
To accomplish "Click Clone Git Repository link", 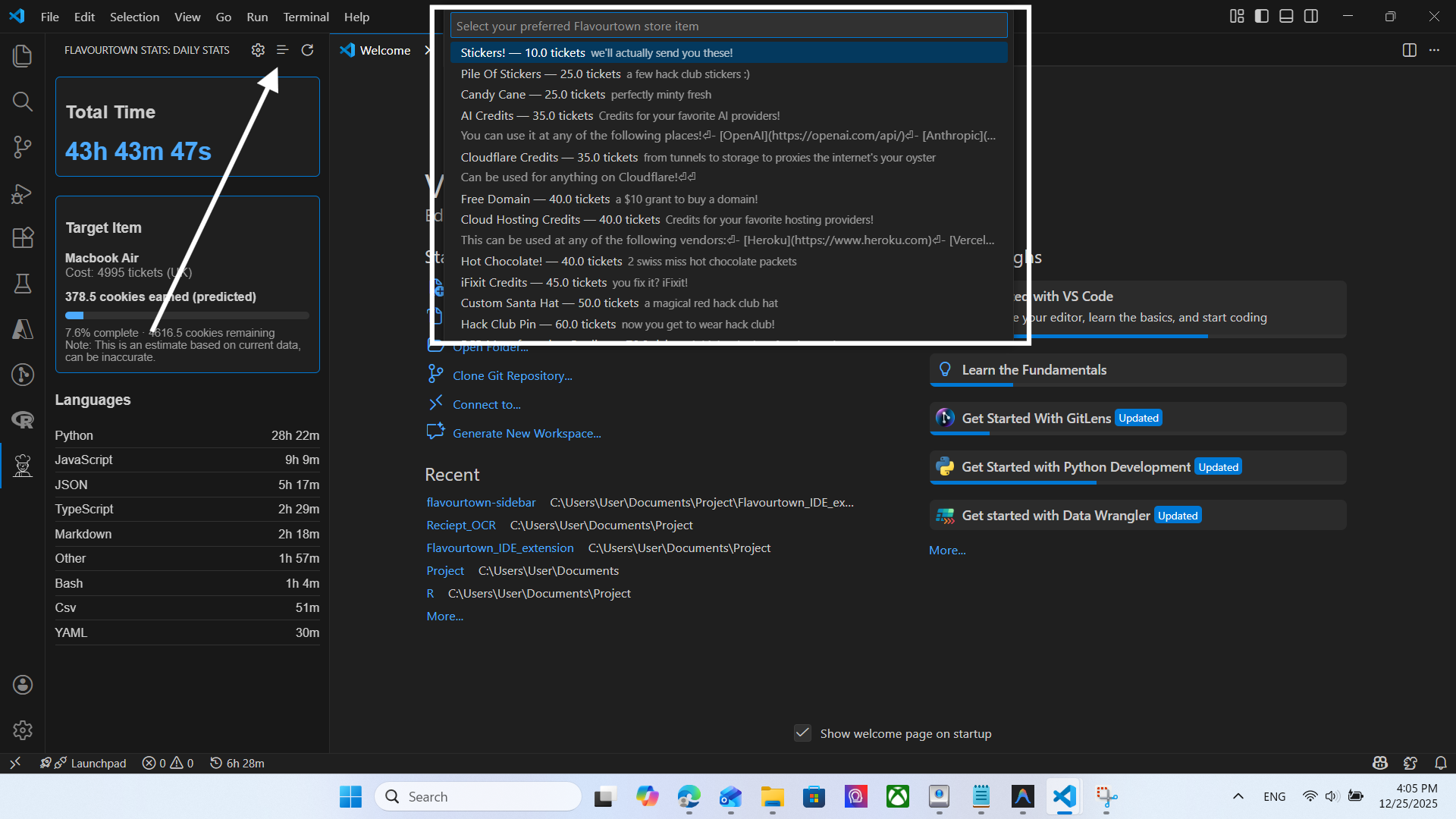I will [512, 376].
